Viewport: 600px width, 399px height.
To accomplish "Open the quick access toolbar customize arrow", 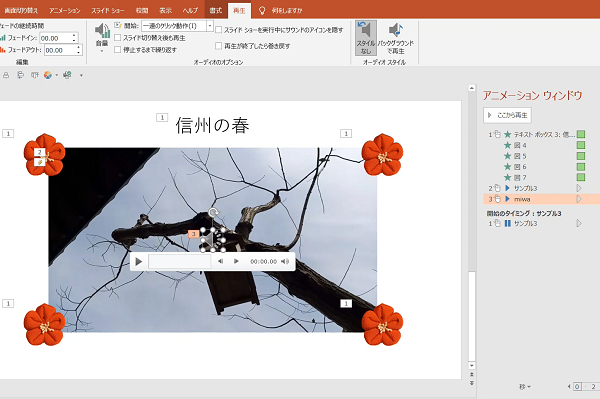I will [x=81, y=75].
